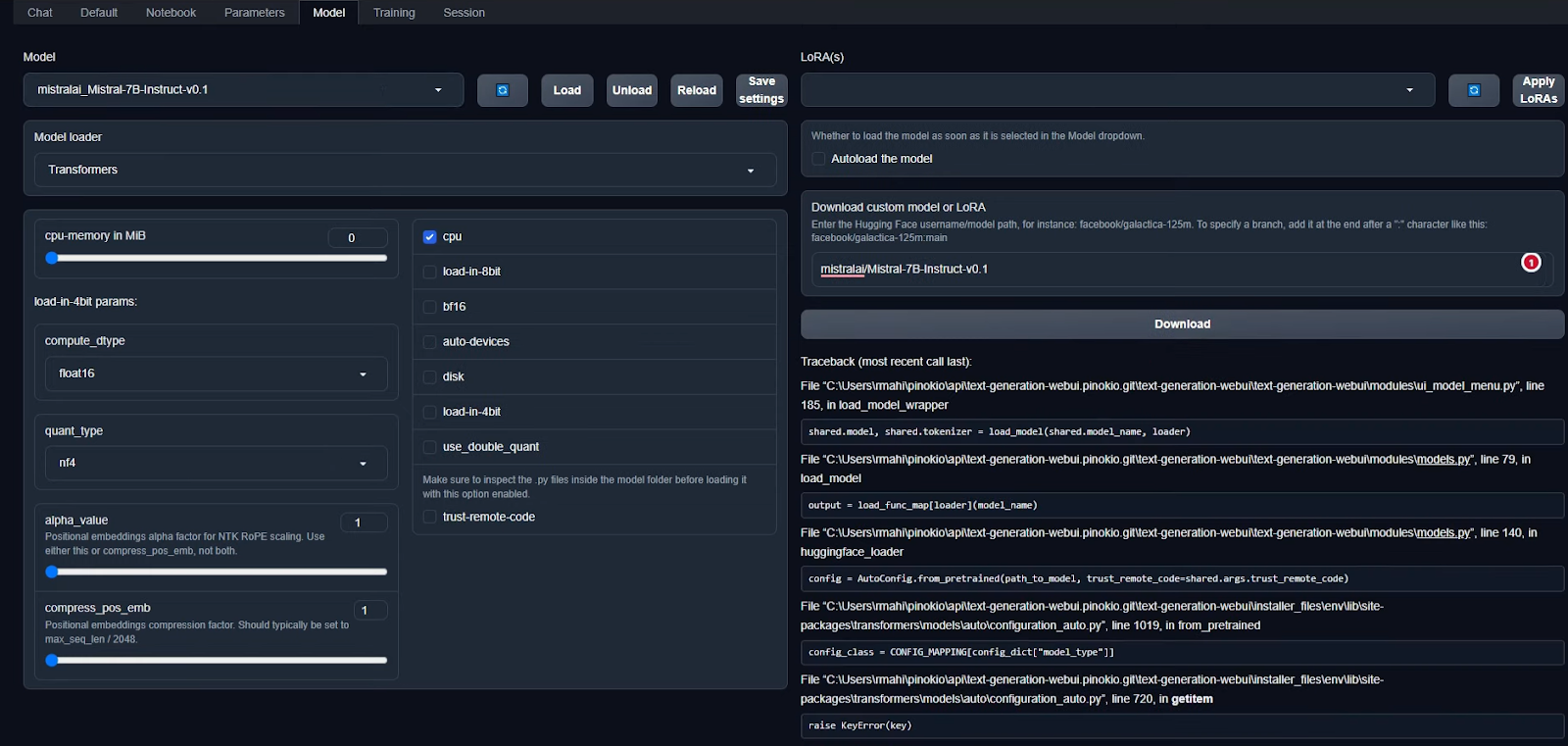Go to the Session tab
The height and width of the screenshot is (746, 1568).
tap(465, 13)
